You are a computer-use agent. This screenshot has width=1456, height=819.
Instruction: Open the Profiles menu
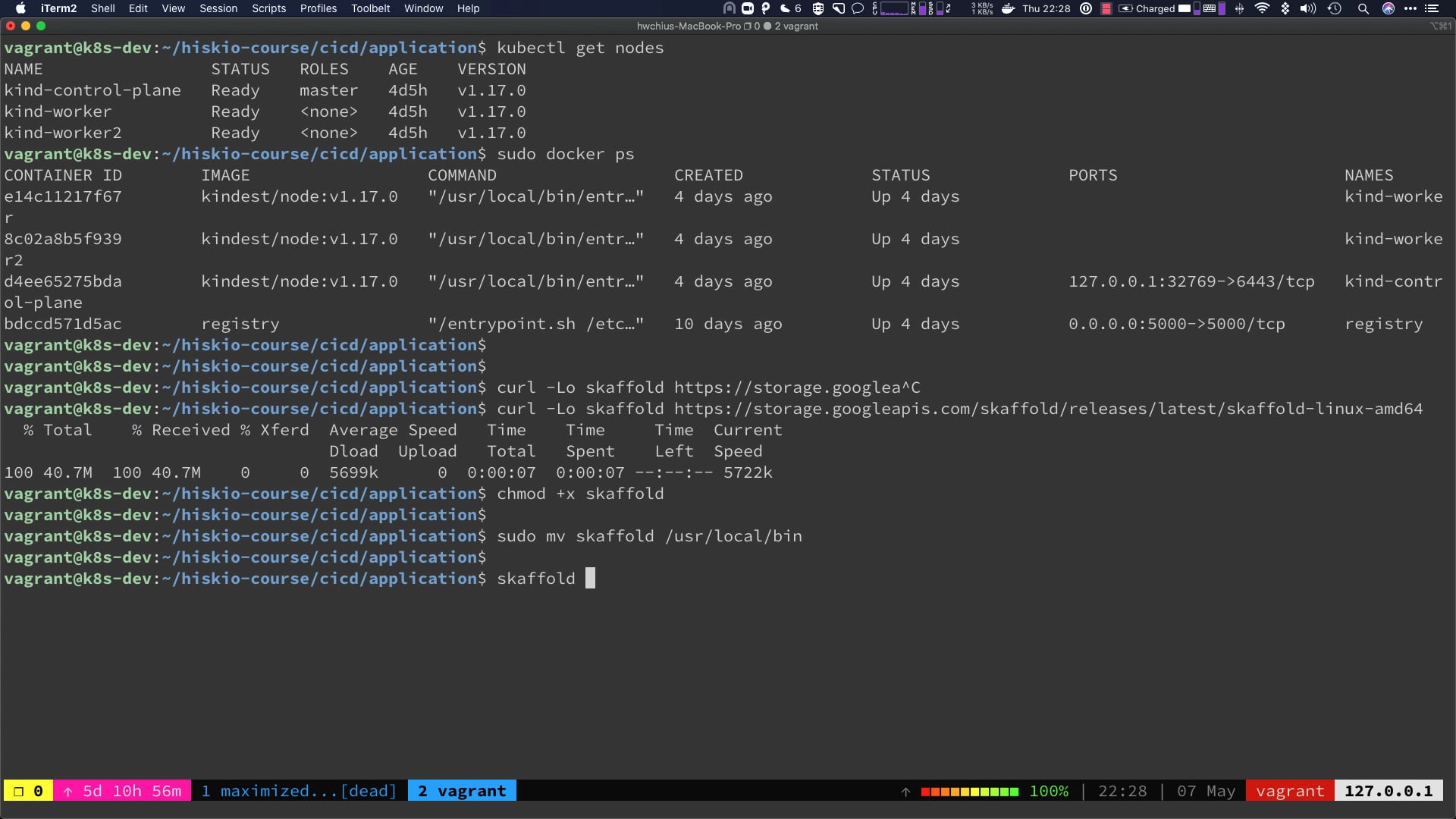coord(318,8)
